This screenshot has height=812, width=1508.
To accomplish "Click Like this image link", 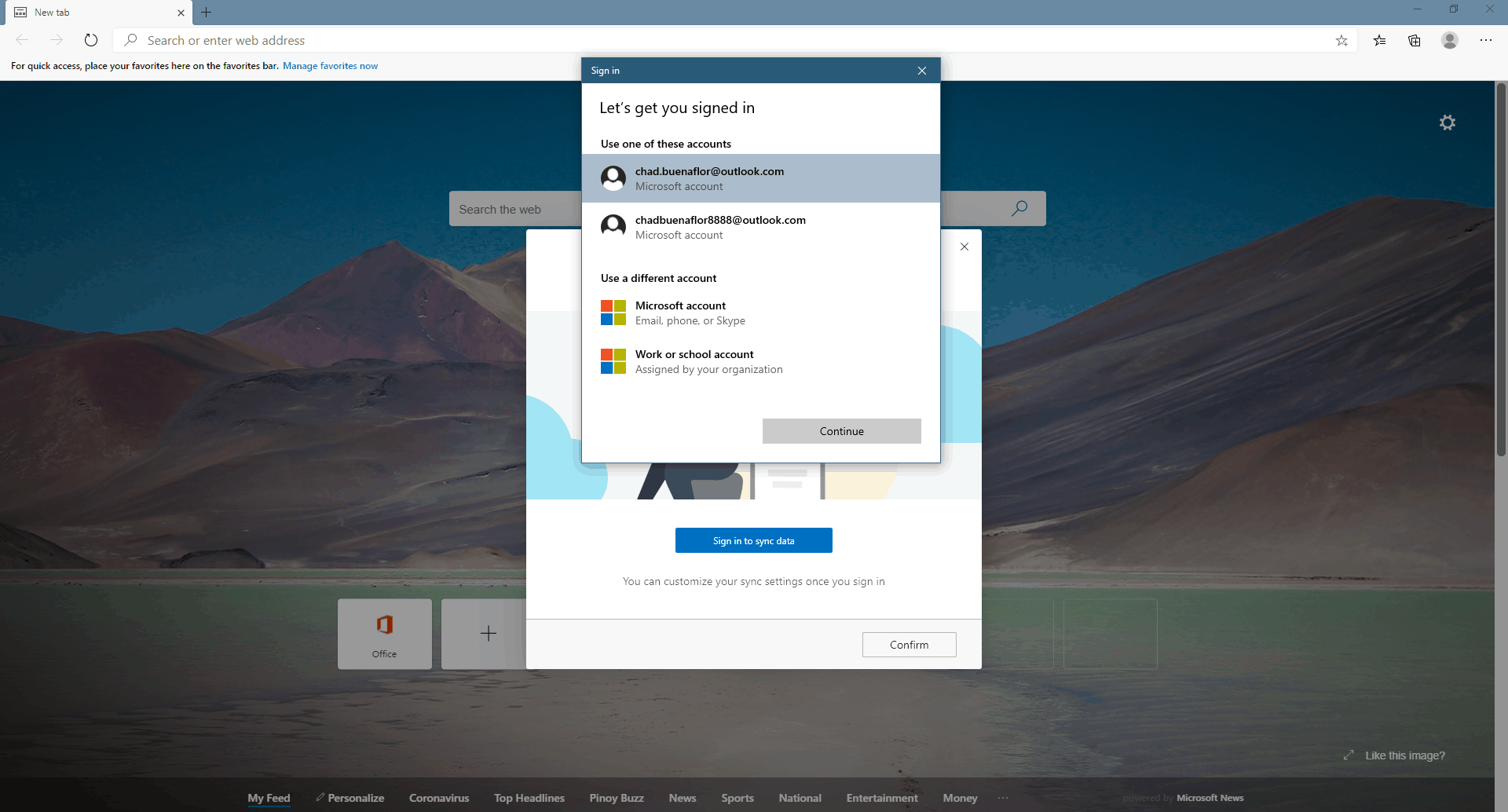I will tap(1405, 755).
